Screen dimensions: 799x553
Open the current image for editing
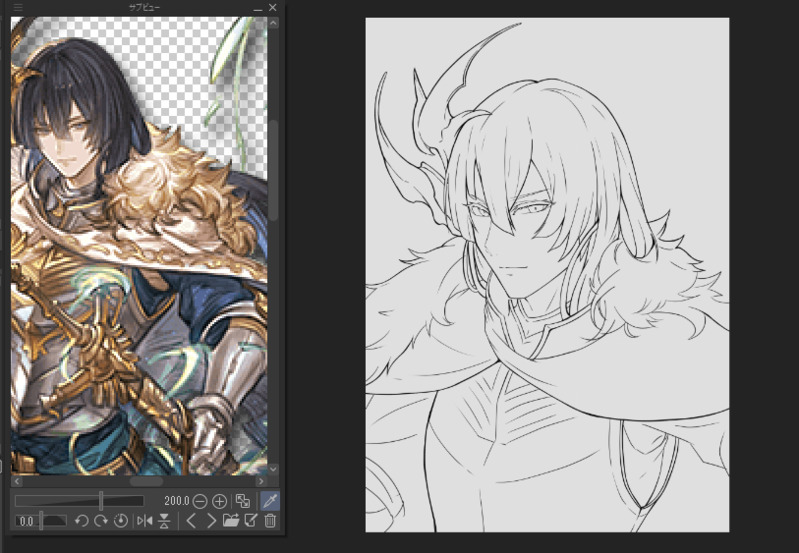251,520
